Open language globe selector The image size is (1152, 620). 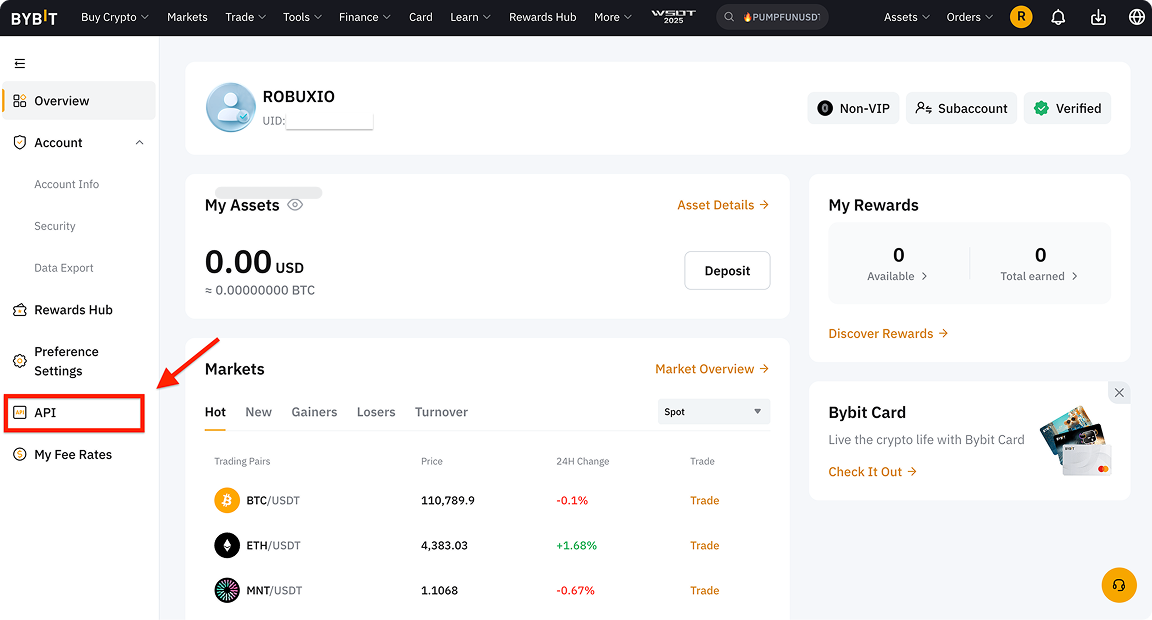tap(1137, 17)
